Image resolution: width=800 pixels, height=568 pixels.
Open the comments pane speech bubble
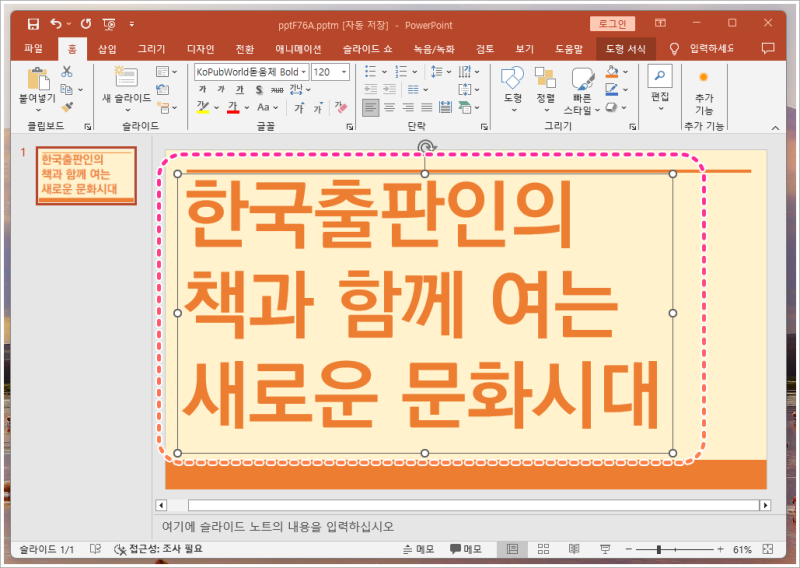coord(768,48)
